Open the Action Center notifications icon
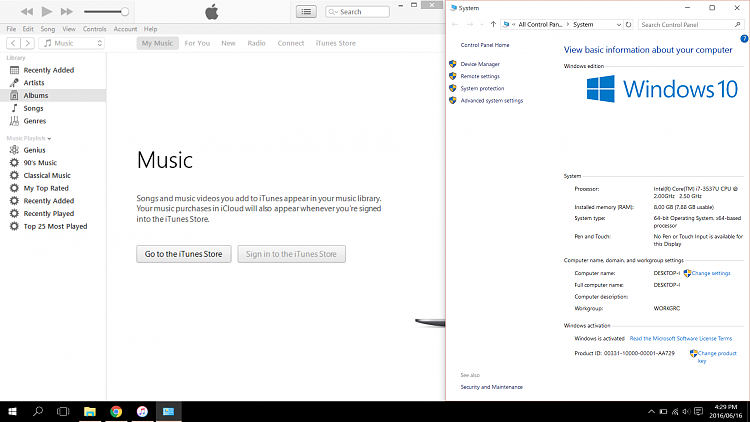 click(x=698, y=411)
